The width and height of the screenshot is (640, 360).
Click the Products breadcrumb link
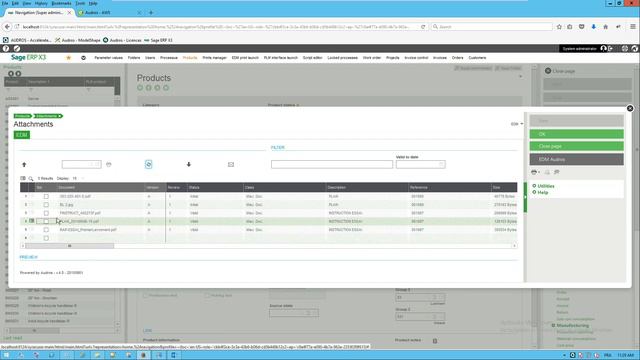22,116
